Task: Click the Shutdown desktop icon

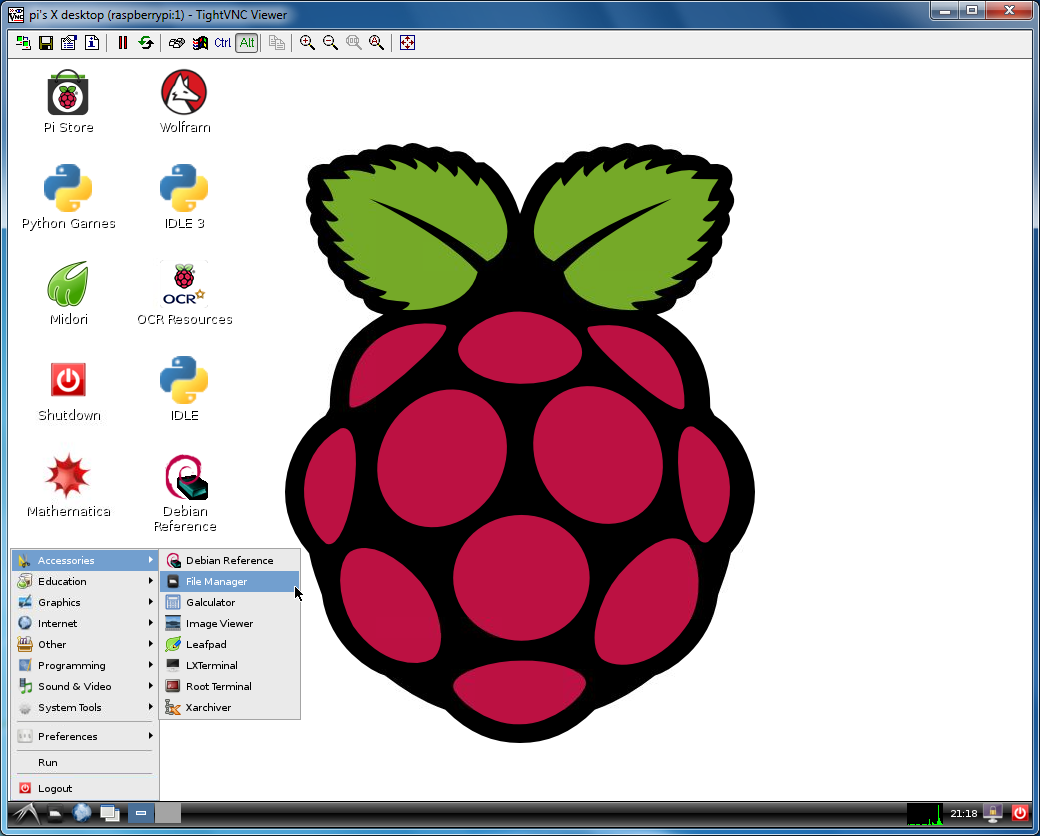Action: tap(68, 391)
